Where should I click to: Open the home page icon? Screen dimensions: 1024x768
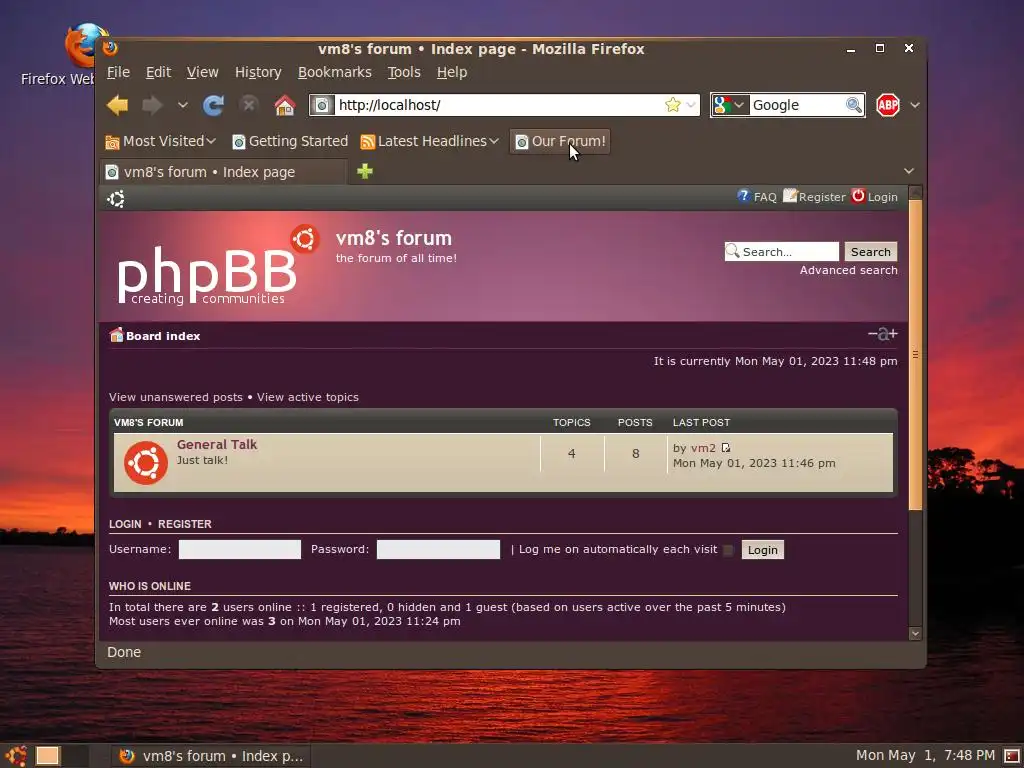[285, 105]
